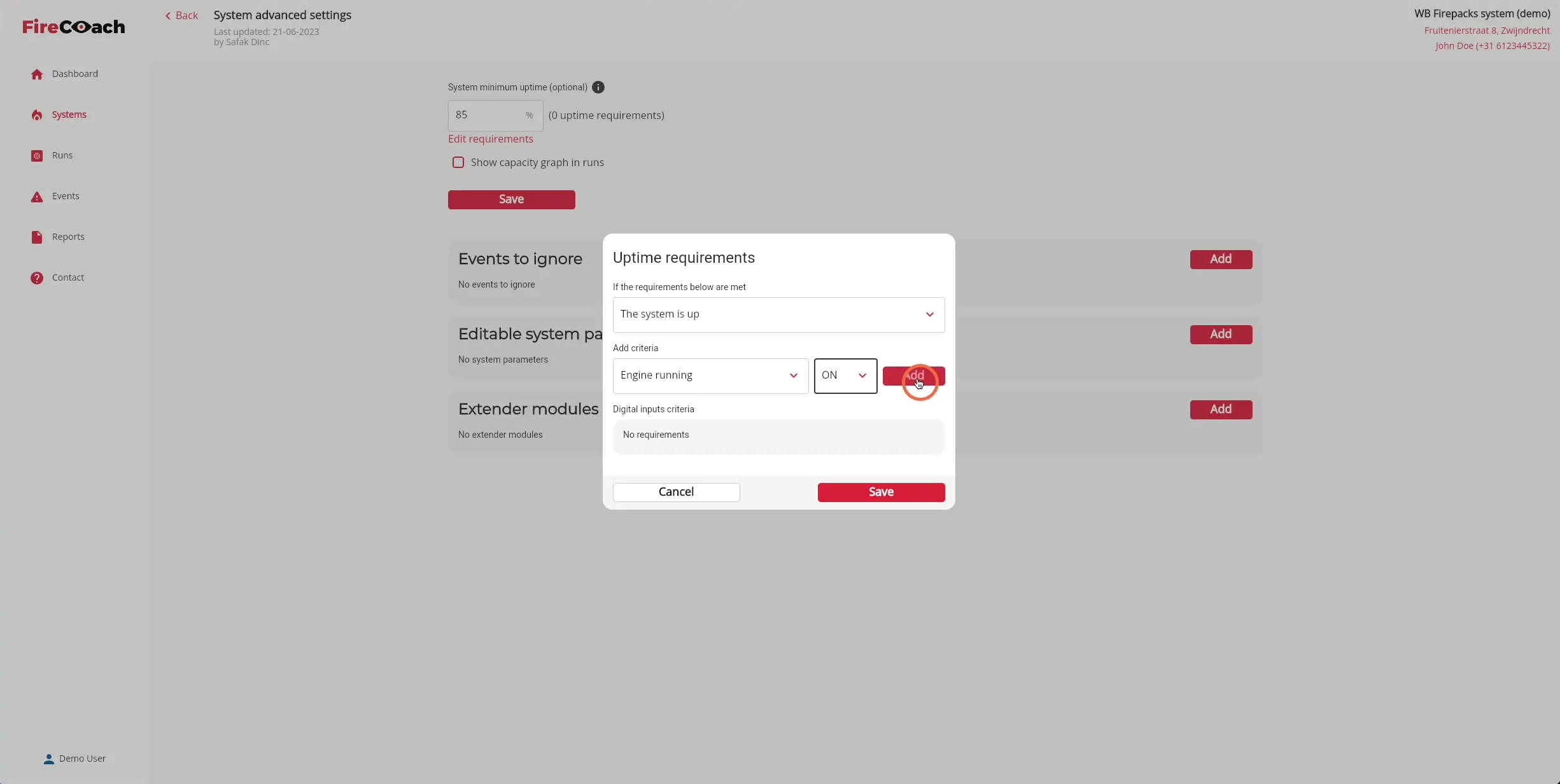Click 'Uptime requirements' dialog heading
Image resolution: width=1560 pixels, height=784 pixels.
(684, 258)
